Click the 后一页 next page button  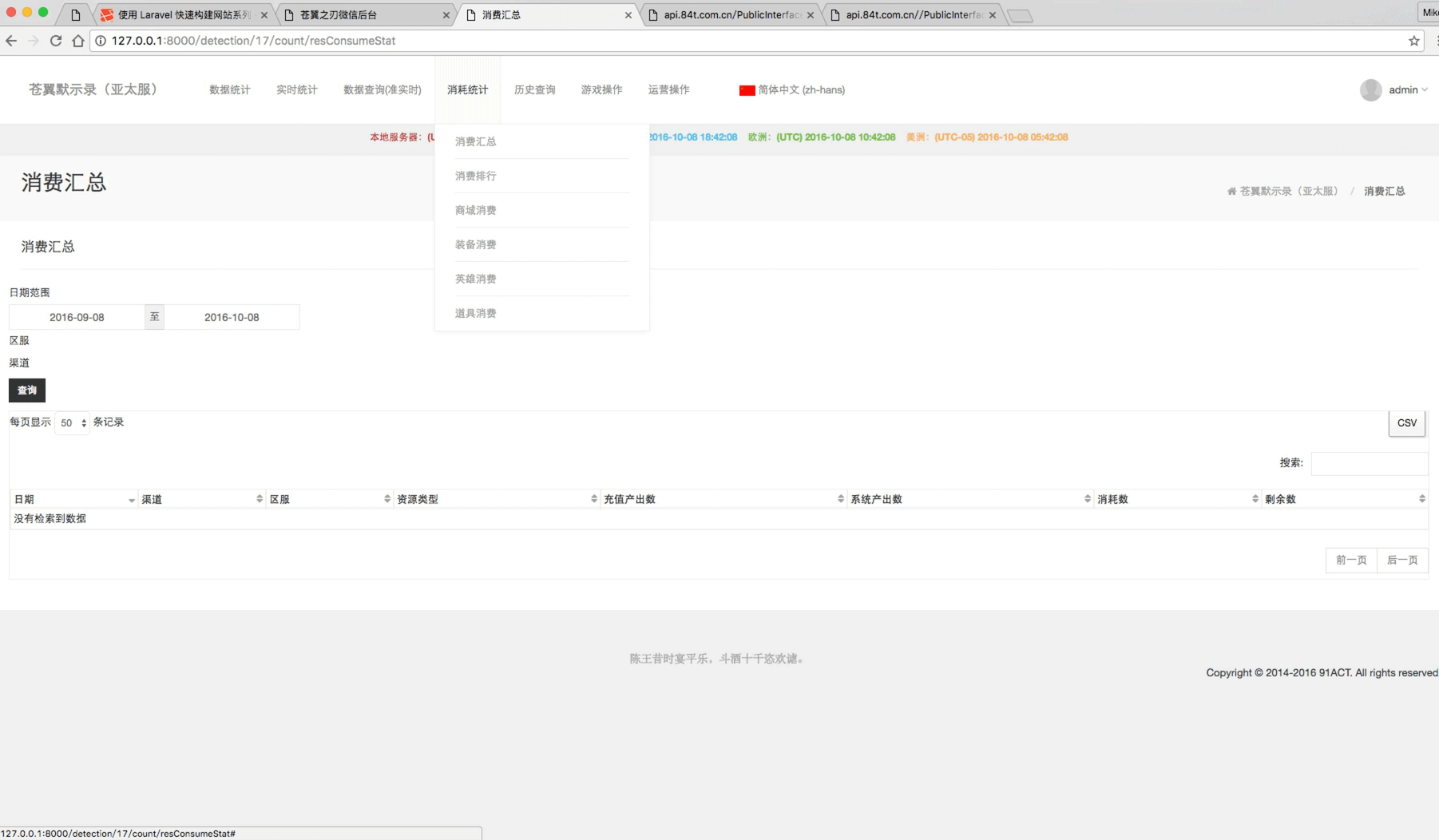[1401, 560]
